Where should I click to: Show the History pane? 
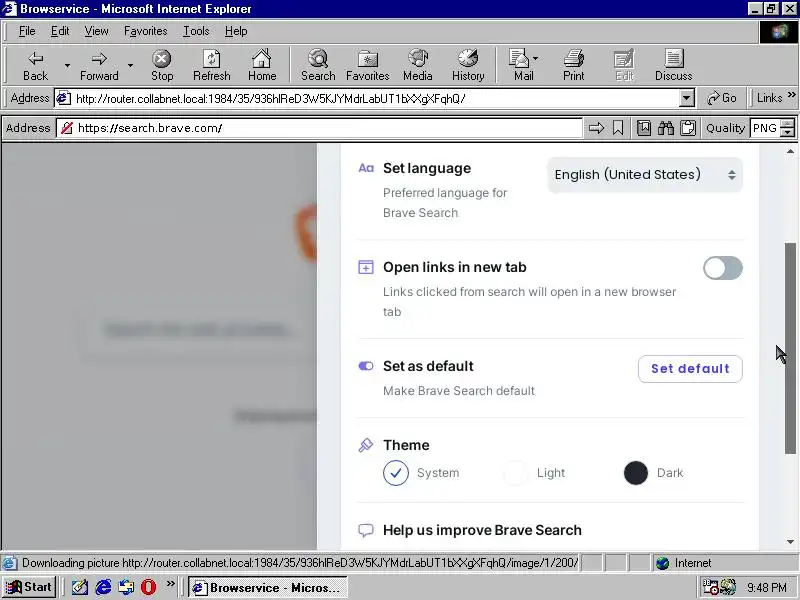point(467,65)
